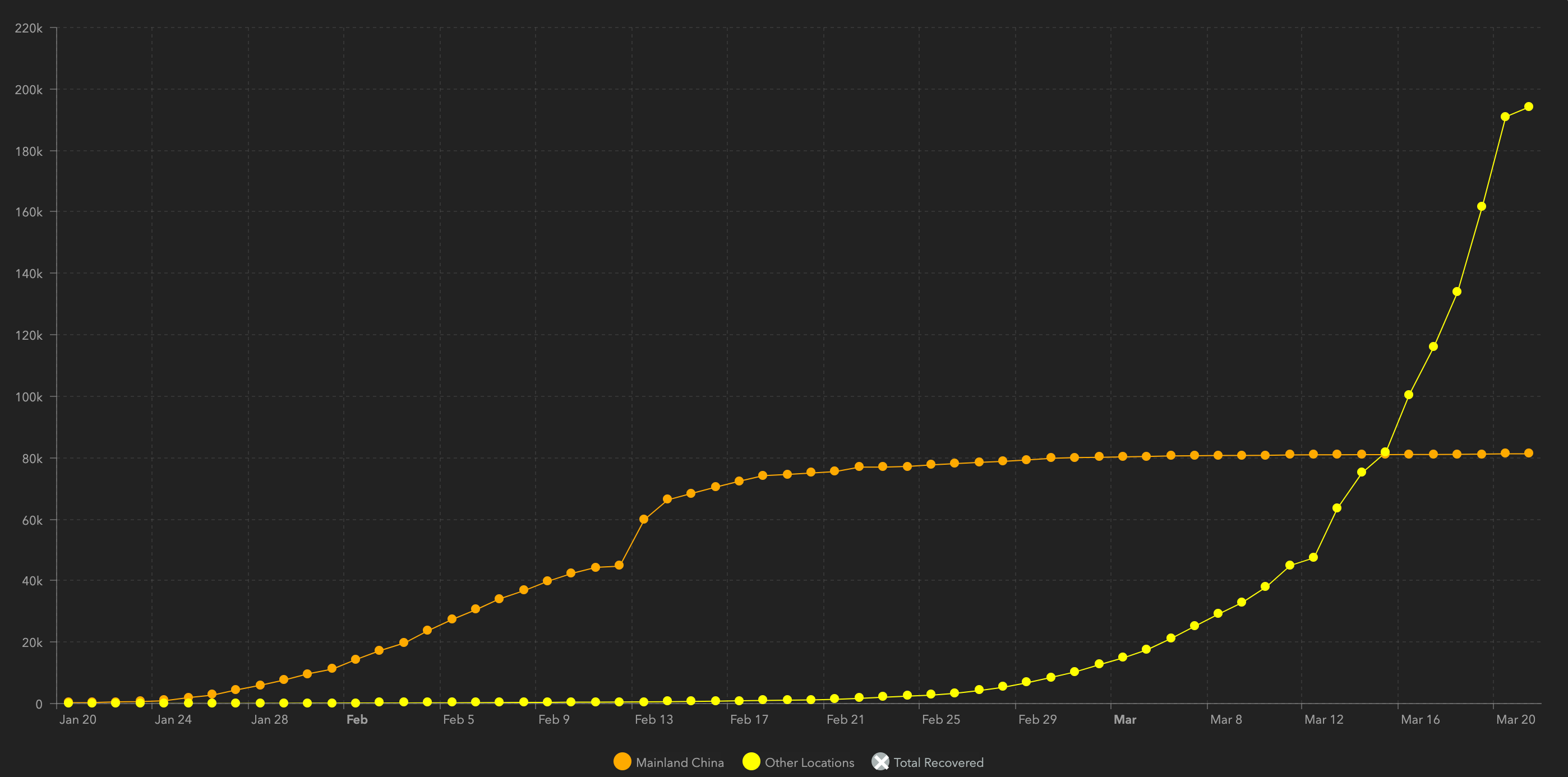The image size is (1568, 777).
Task: Click the 120k y-axis label
Action: tap(29, 335)
